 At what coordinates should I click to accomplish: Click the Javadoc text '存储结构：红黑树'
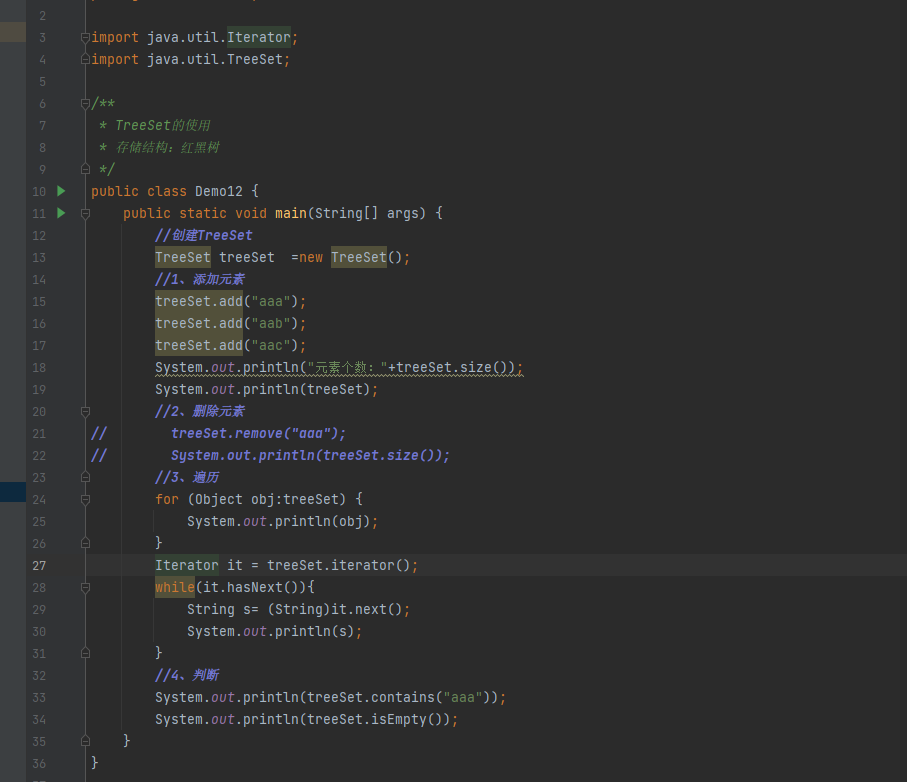(167, 147)
